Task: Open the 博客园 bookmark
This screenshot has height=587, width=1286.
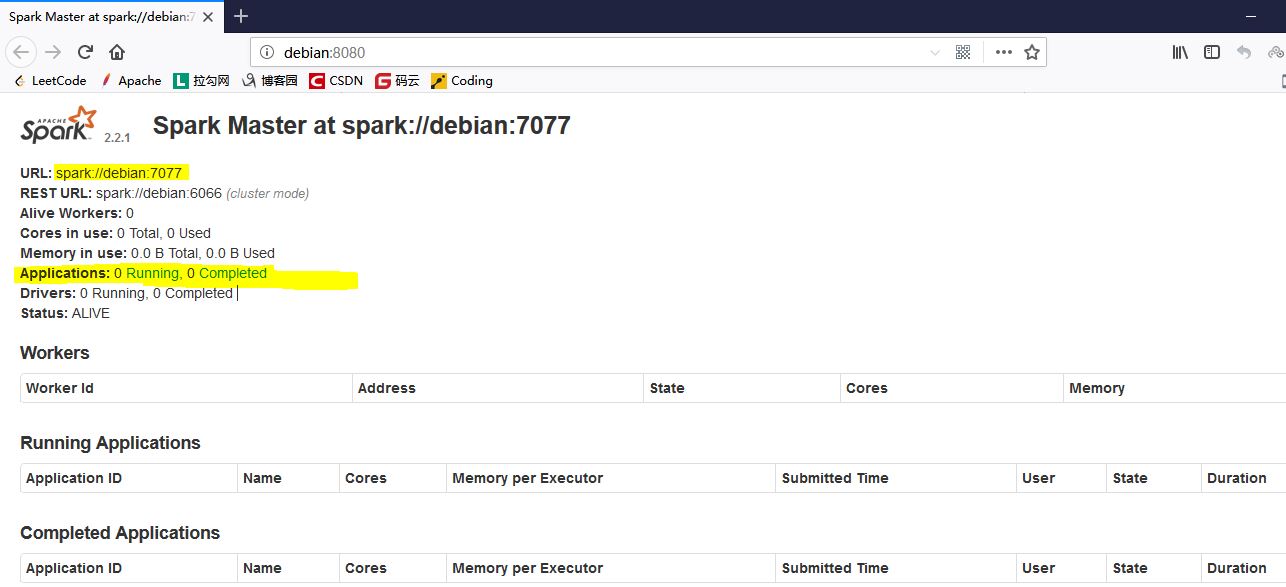Action: click(270, 81)
